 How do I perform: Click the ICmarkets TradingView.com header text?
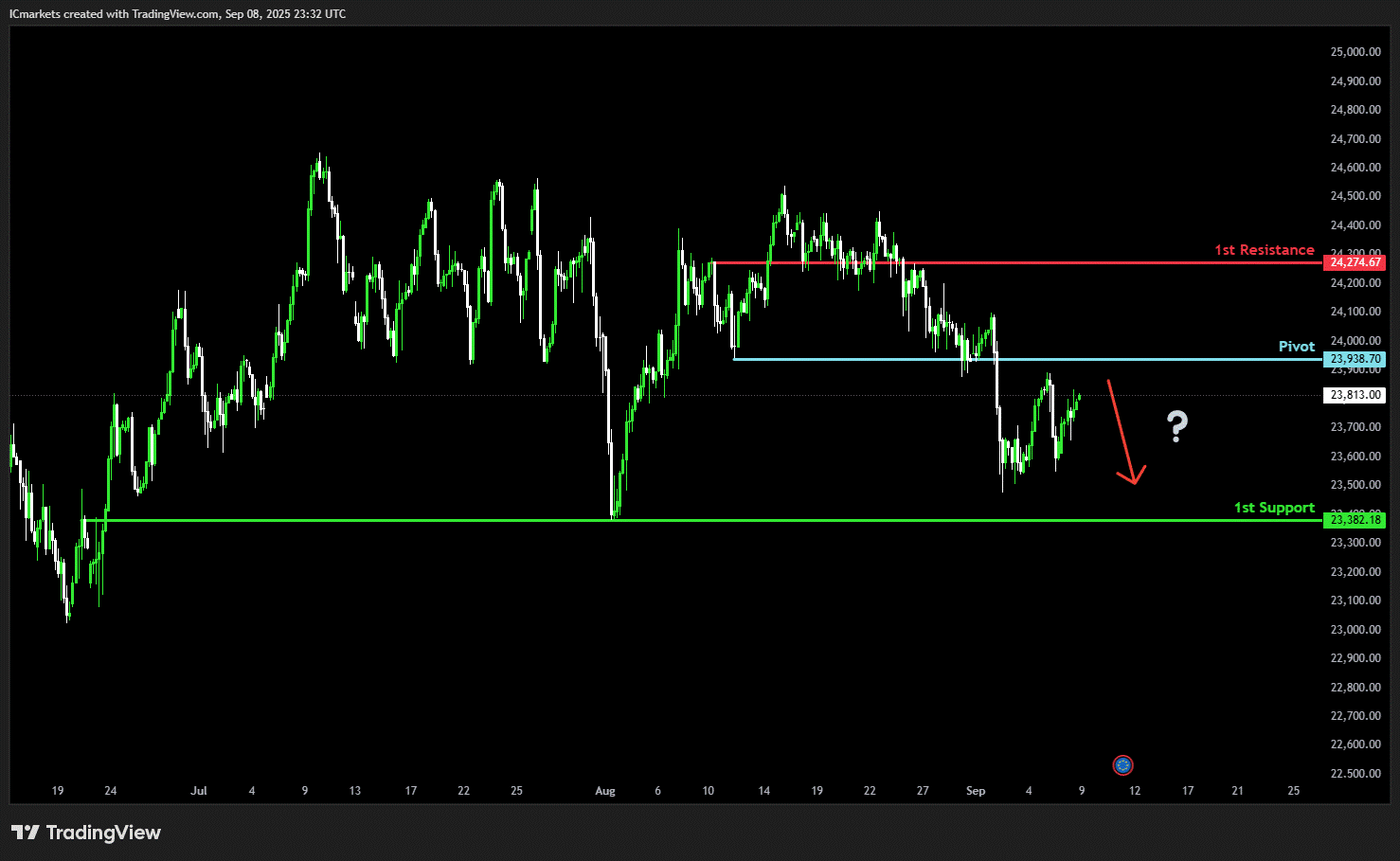point(177,14)
